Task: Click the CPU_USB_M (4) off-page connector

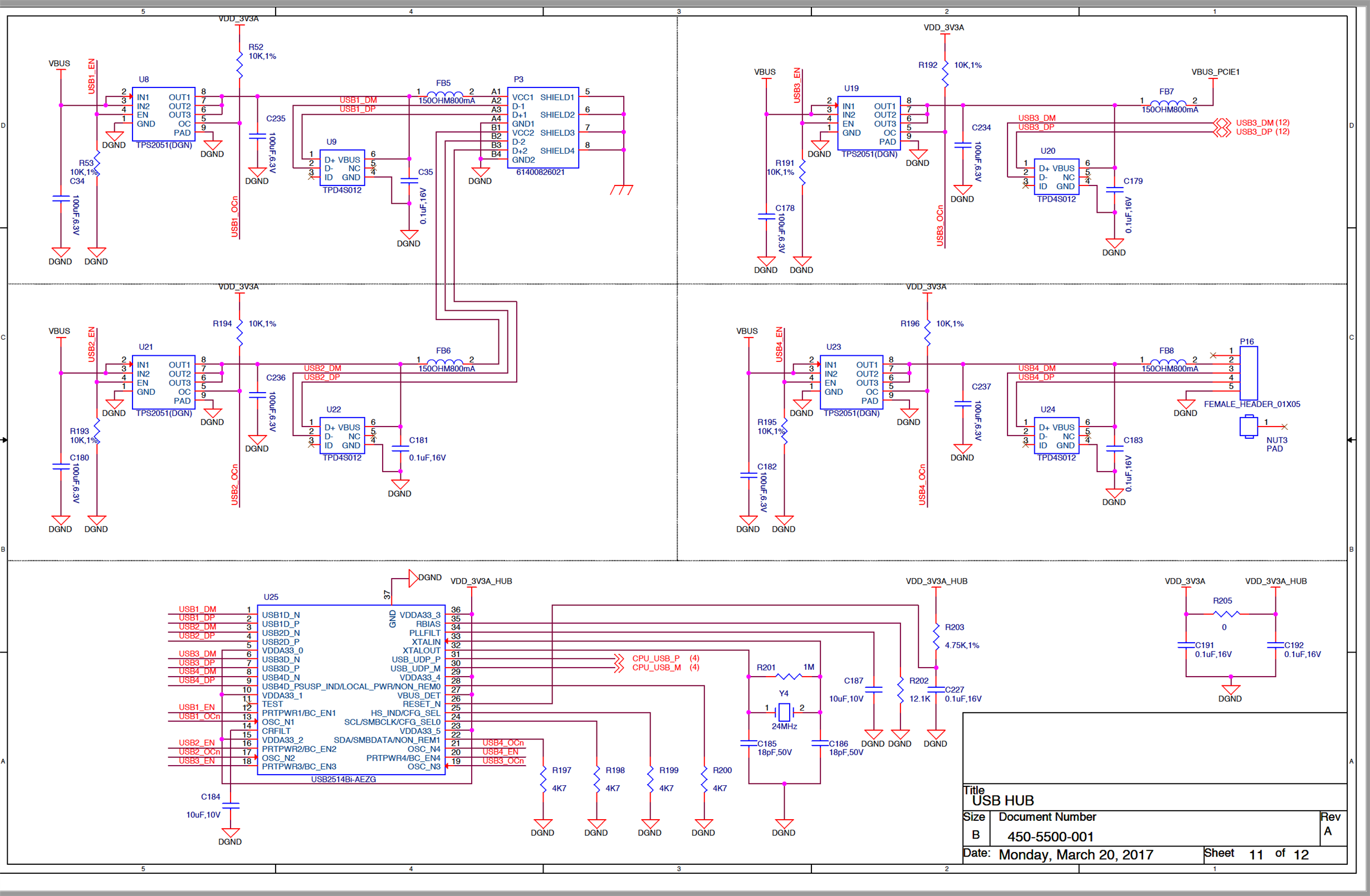Action: pos(657,668)
